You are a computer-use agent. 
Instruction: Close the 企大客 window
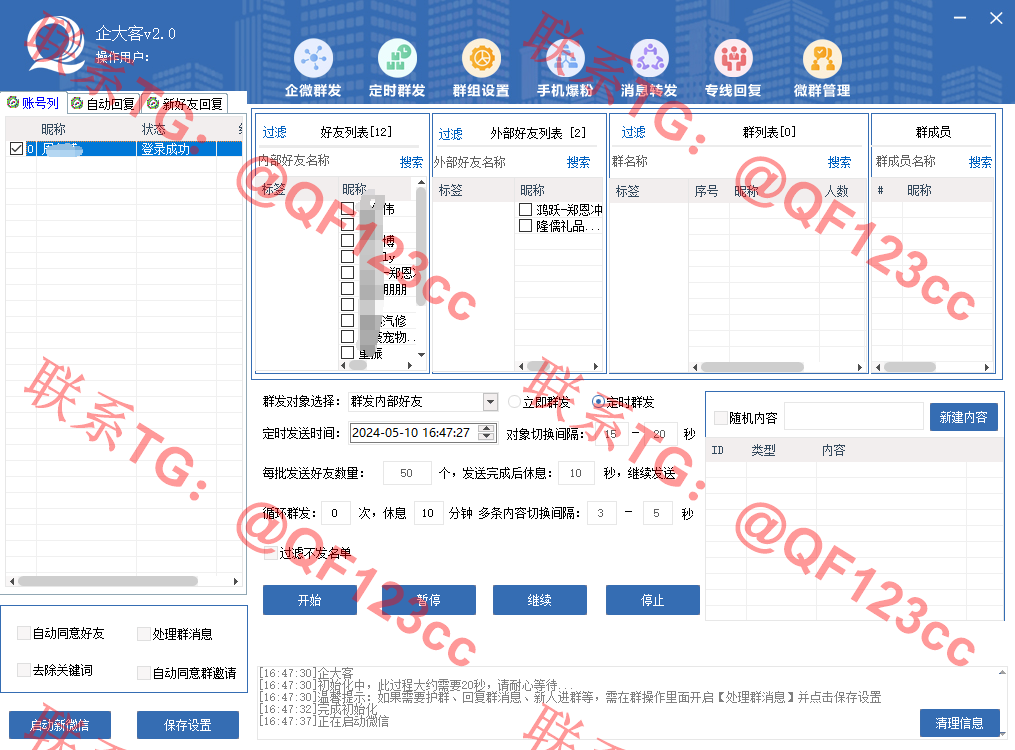[x=996, y=18]
